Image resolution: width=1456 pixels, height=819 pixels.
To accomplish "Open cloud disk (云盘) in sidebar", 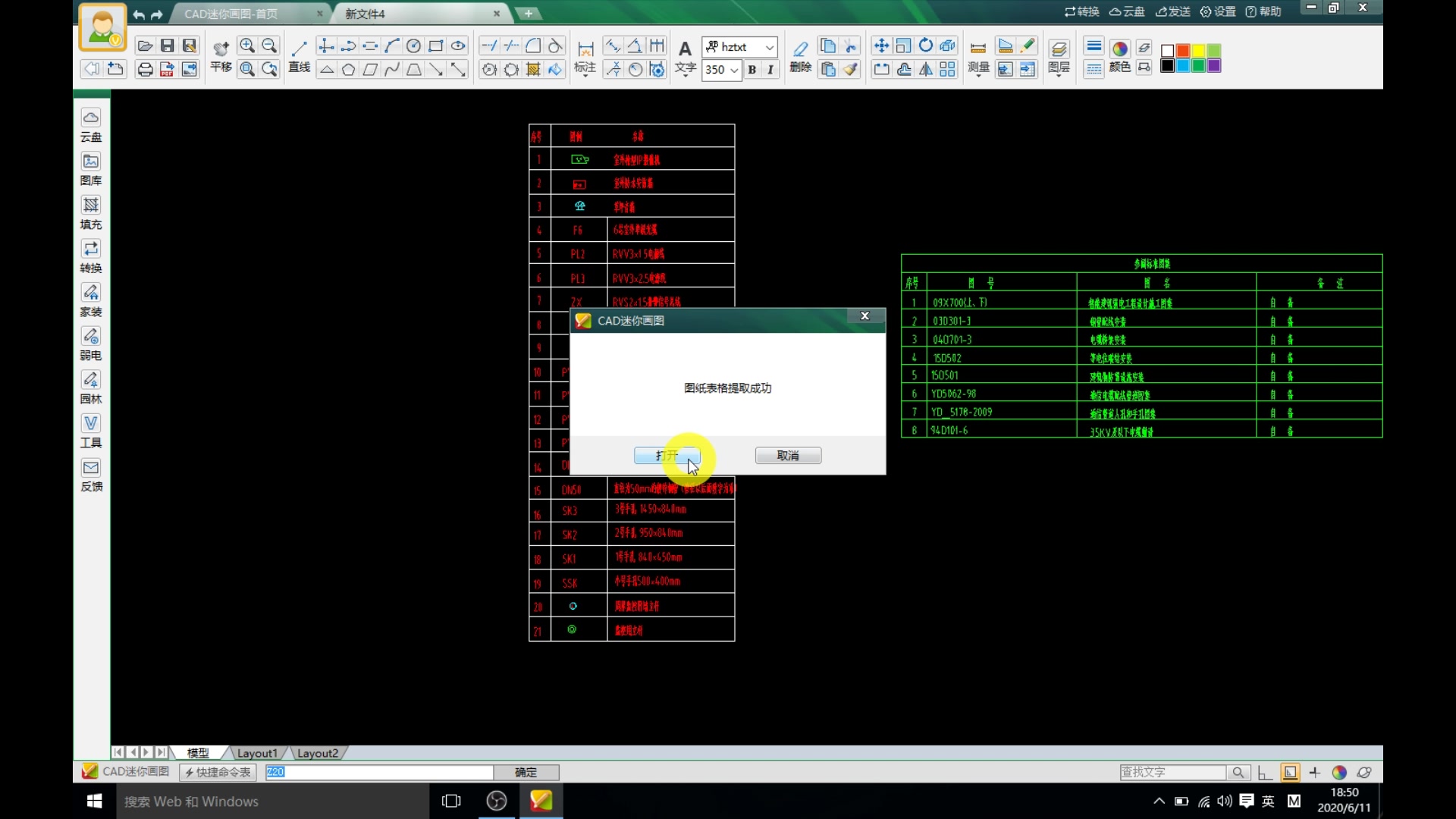I will pos(91,126).
